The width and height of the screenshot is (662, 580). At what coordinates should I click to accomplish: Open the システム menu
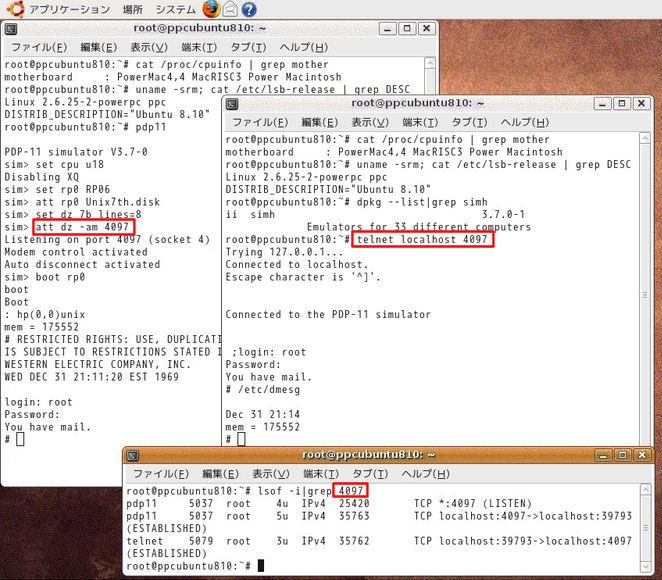176,9
